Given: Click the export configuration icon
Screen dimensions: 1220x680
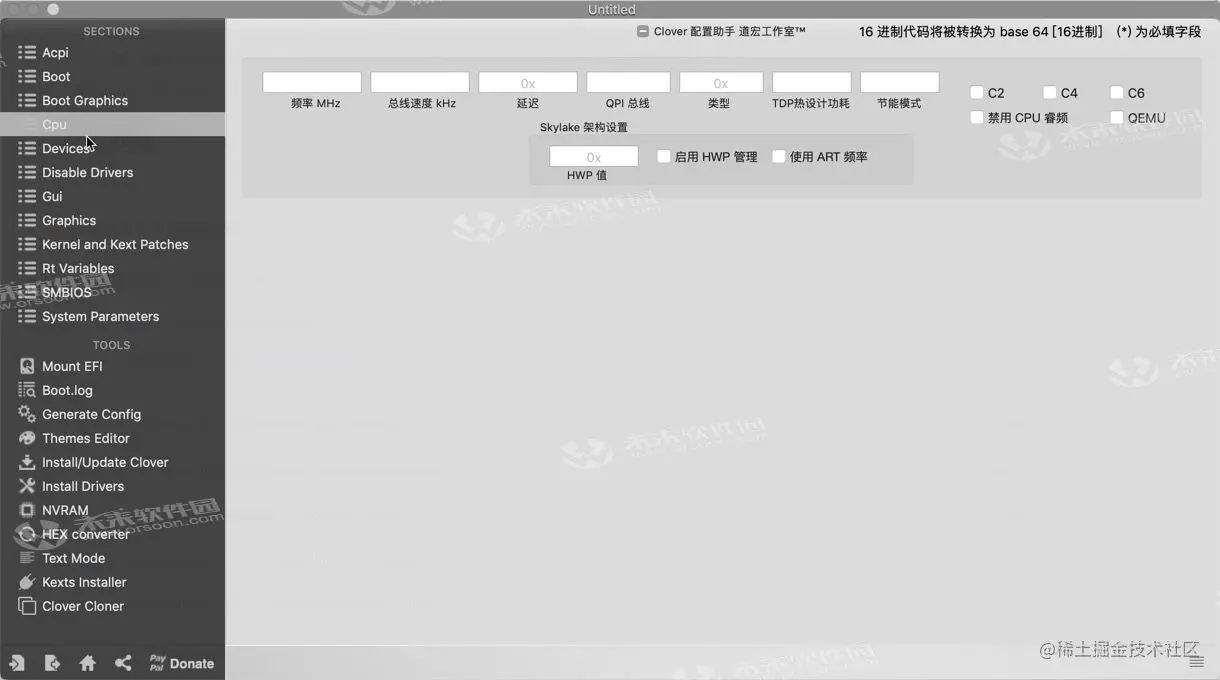Looking at the screenshot, I should tap(52, 663).
